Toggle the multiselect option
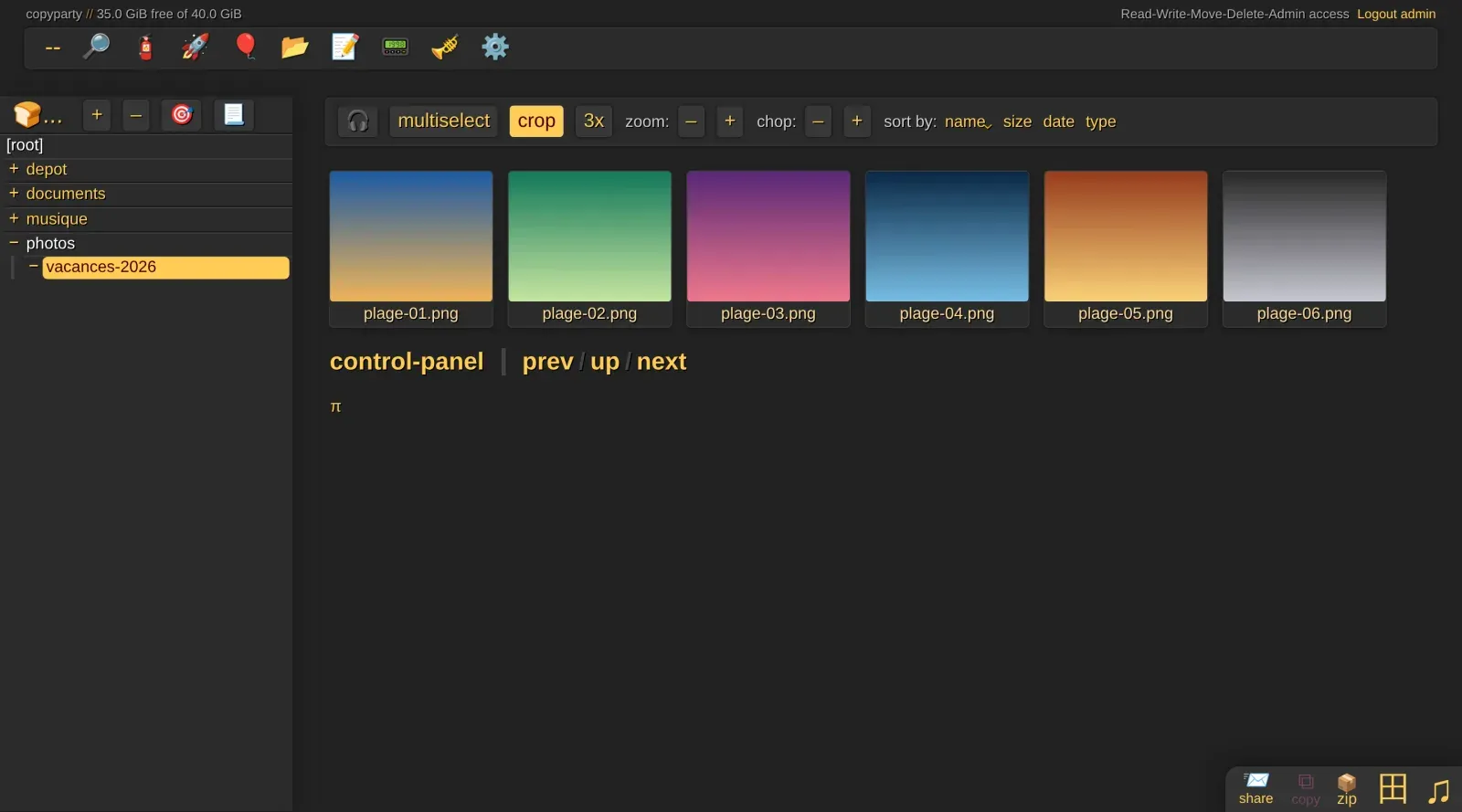This screenshot has height=812, width=1462. 444,121
